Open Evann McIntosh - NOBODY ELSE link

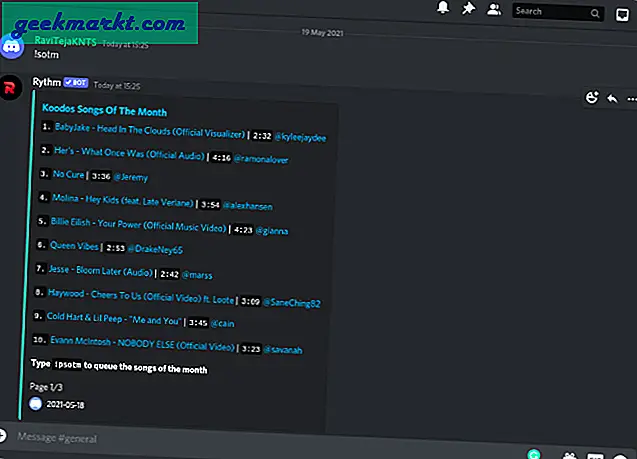(143, 343)
